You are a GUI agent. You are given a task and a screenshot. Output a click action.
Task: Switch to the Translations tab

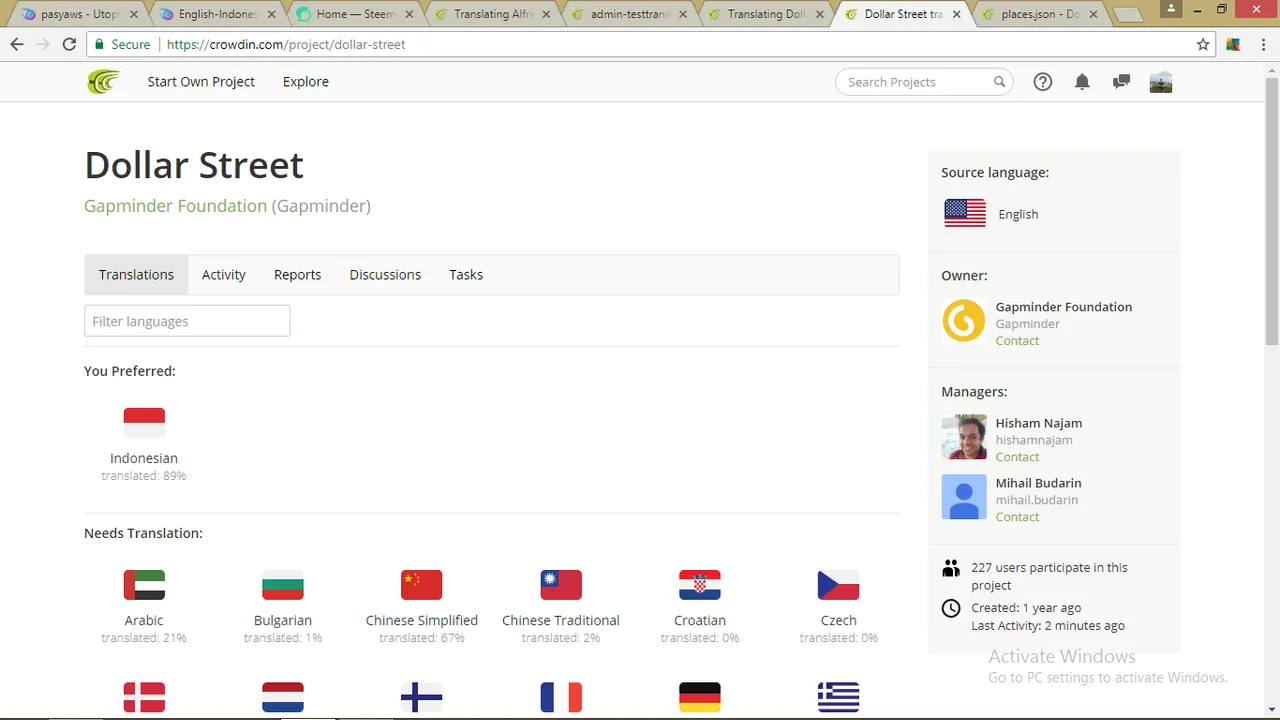point(136,275)
